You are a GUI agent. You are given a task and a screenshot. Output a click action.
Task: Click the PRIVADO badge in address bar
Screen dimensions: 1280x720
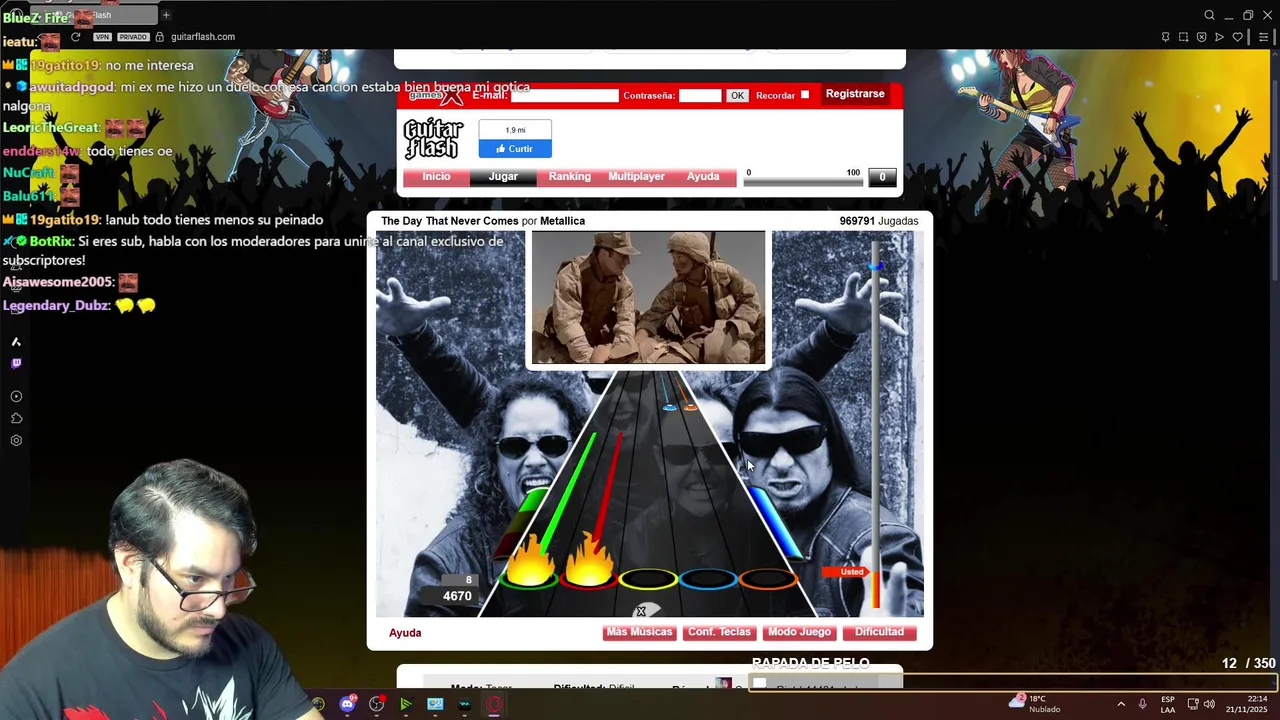(133, 37)
